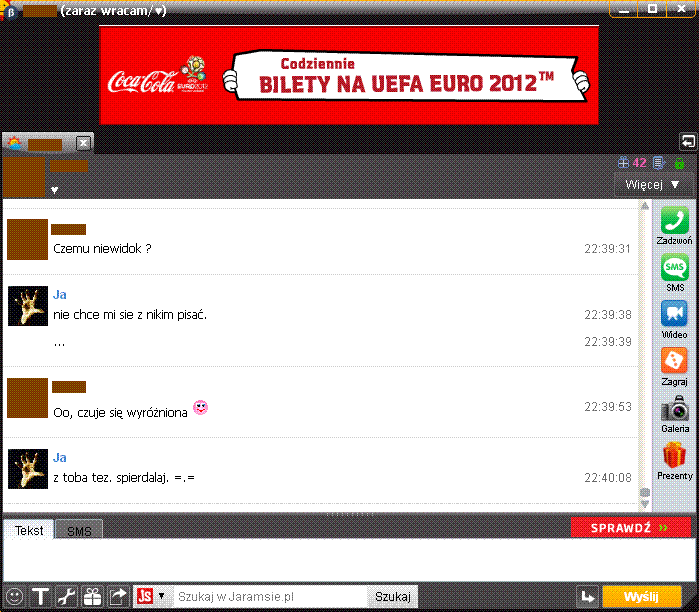Toggle the send-with-Enter arrow button
This screenshot has width=699, height=612.
[587, 597]
